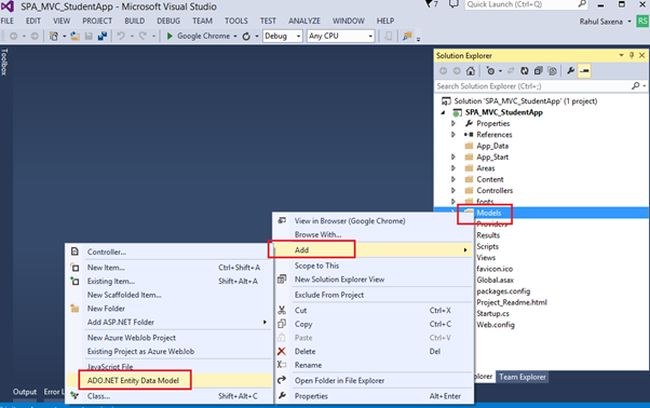
Task: Click the Find in Files toolbar icon
Action: click(x=407, y=36)
